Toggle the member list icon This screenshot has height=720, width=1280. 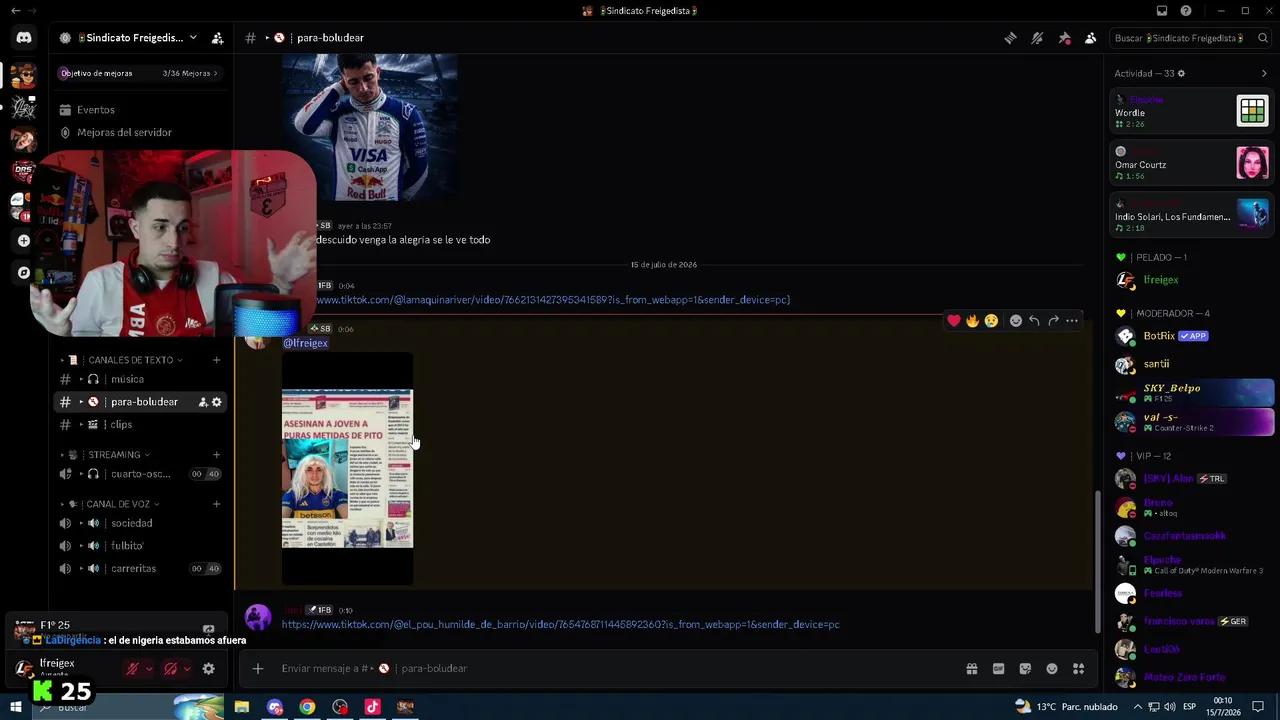pos(1090,38)
